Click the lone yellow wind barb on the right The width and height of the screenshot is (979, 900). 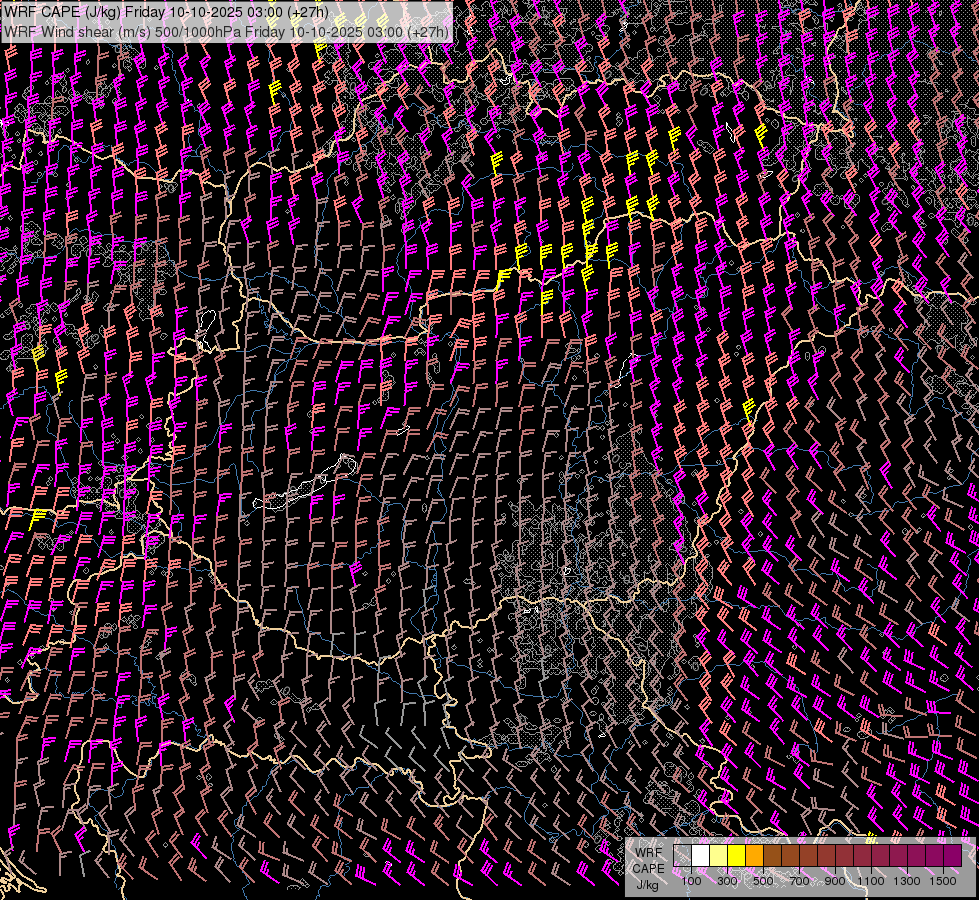point(749,407)
